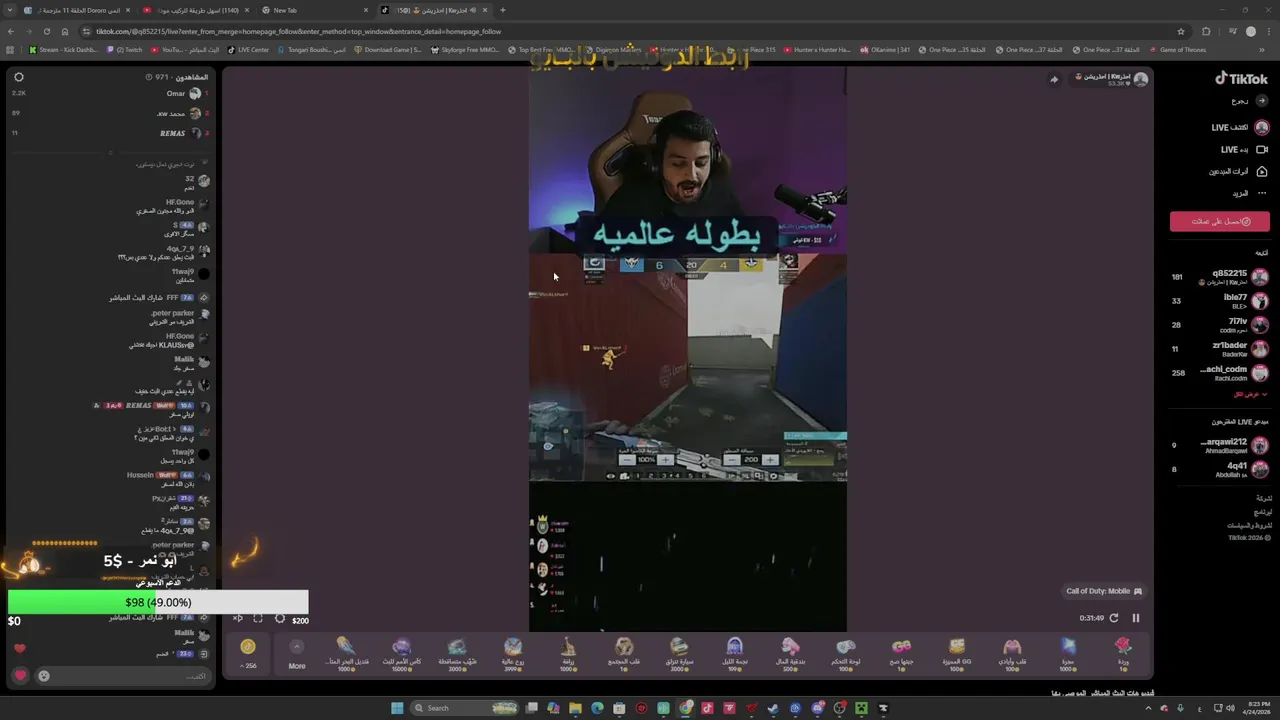Image resolution: width=1280 pixels, height=720 pixels.
Task: Share the live stream via arrow icon
Action: click(x=1054, y=80)
